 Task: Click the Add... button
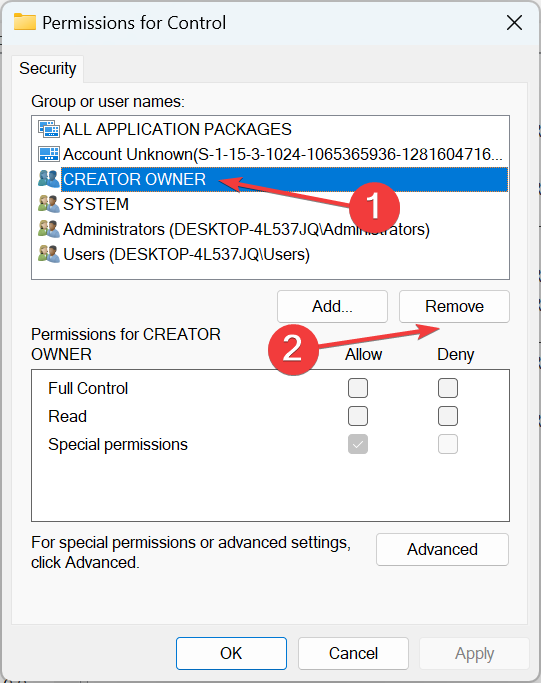(x=332, y=307)
